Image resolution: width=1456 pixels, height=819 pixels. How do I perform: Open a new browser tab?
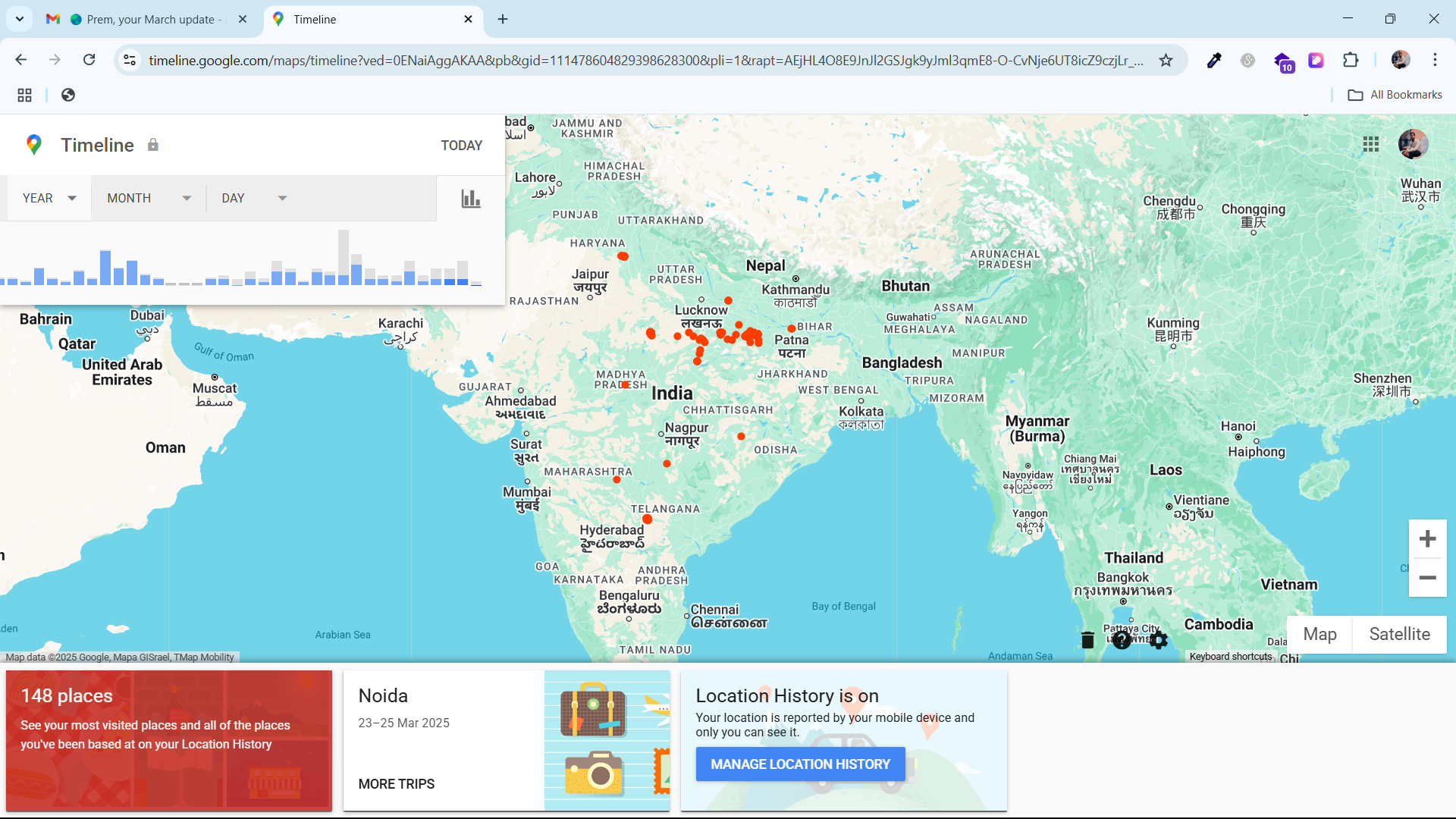tap(503, 20)
